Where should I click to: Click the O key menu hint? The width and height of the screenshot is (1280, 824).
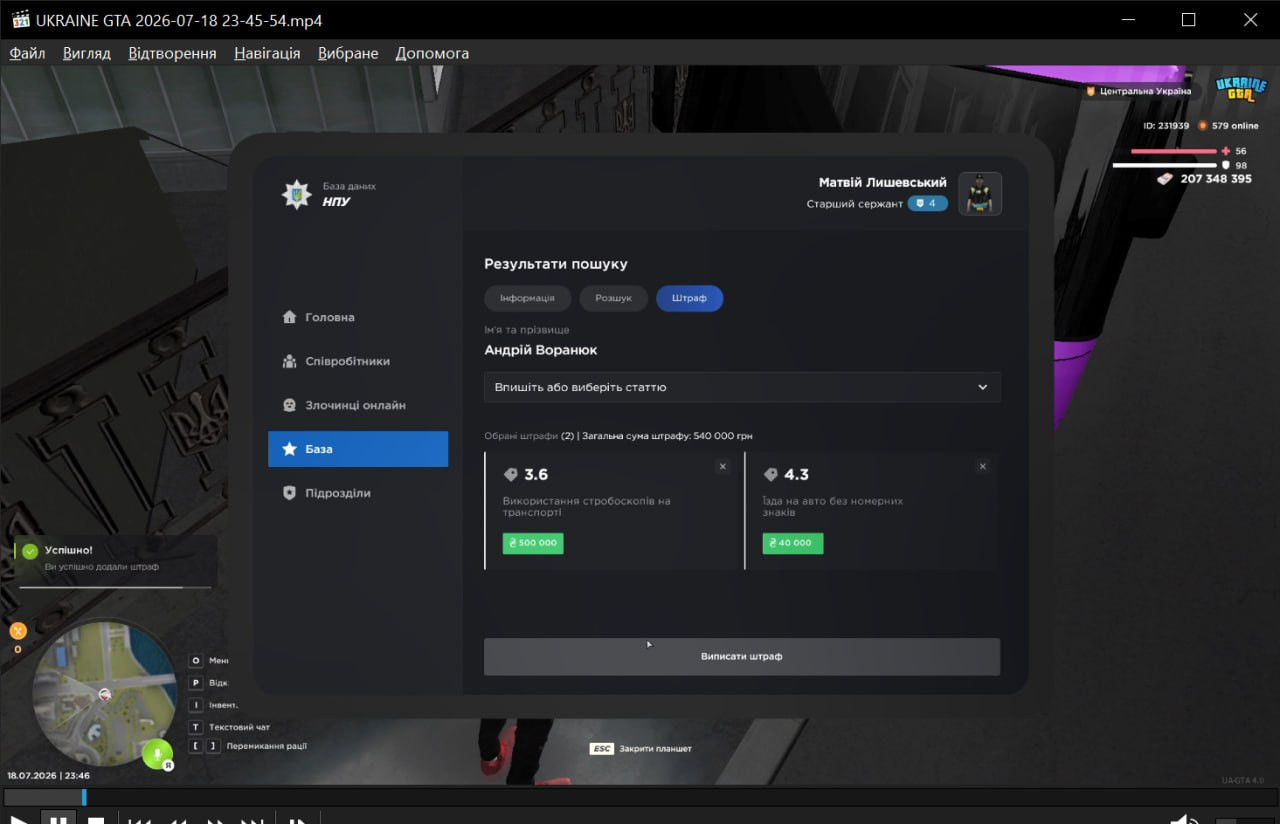point(209,661)
